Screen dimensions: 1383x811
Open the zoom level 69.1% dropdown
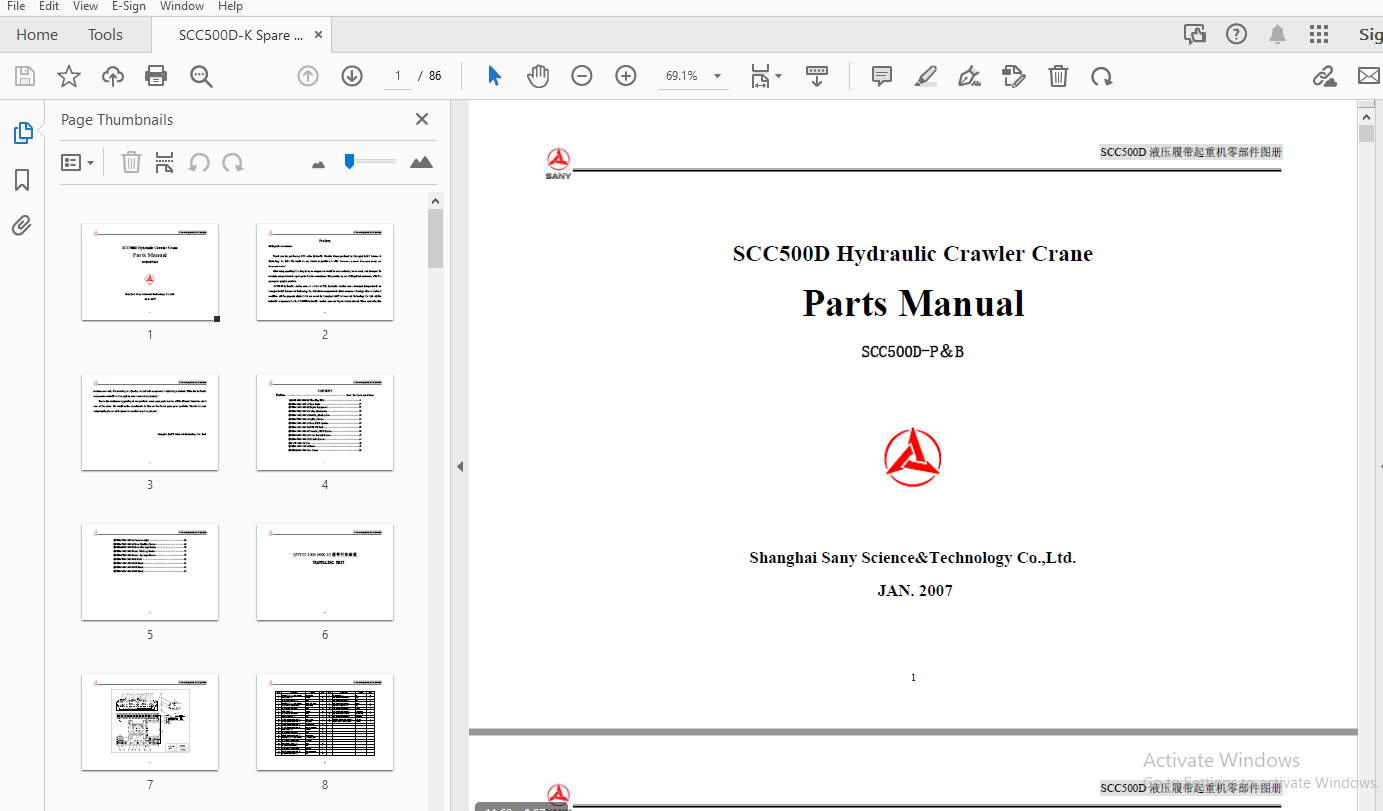tap(693, 76)
